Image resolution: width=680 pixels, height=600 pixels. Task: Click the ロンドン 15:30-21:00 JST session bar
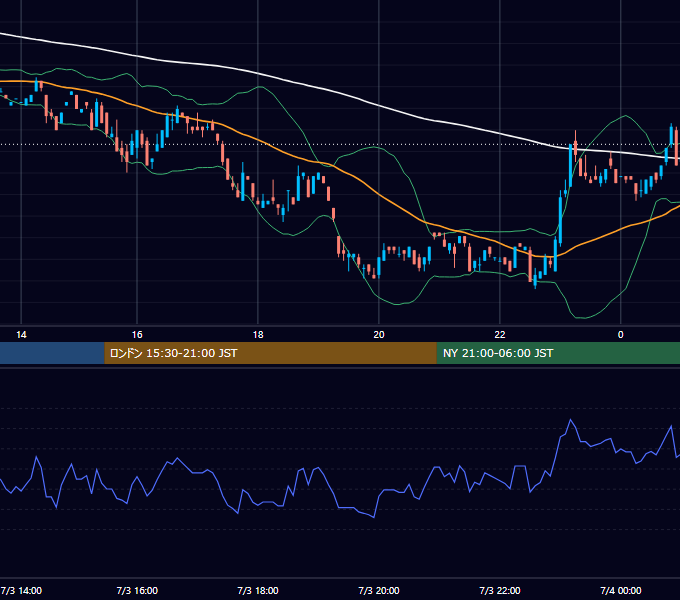pyautogui.click(x=271, y=353)
